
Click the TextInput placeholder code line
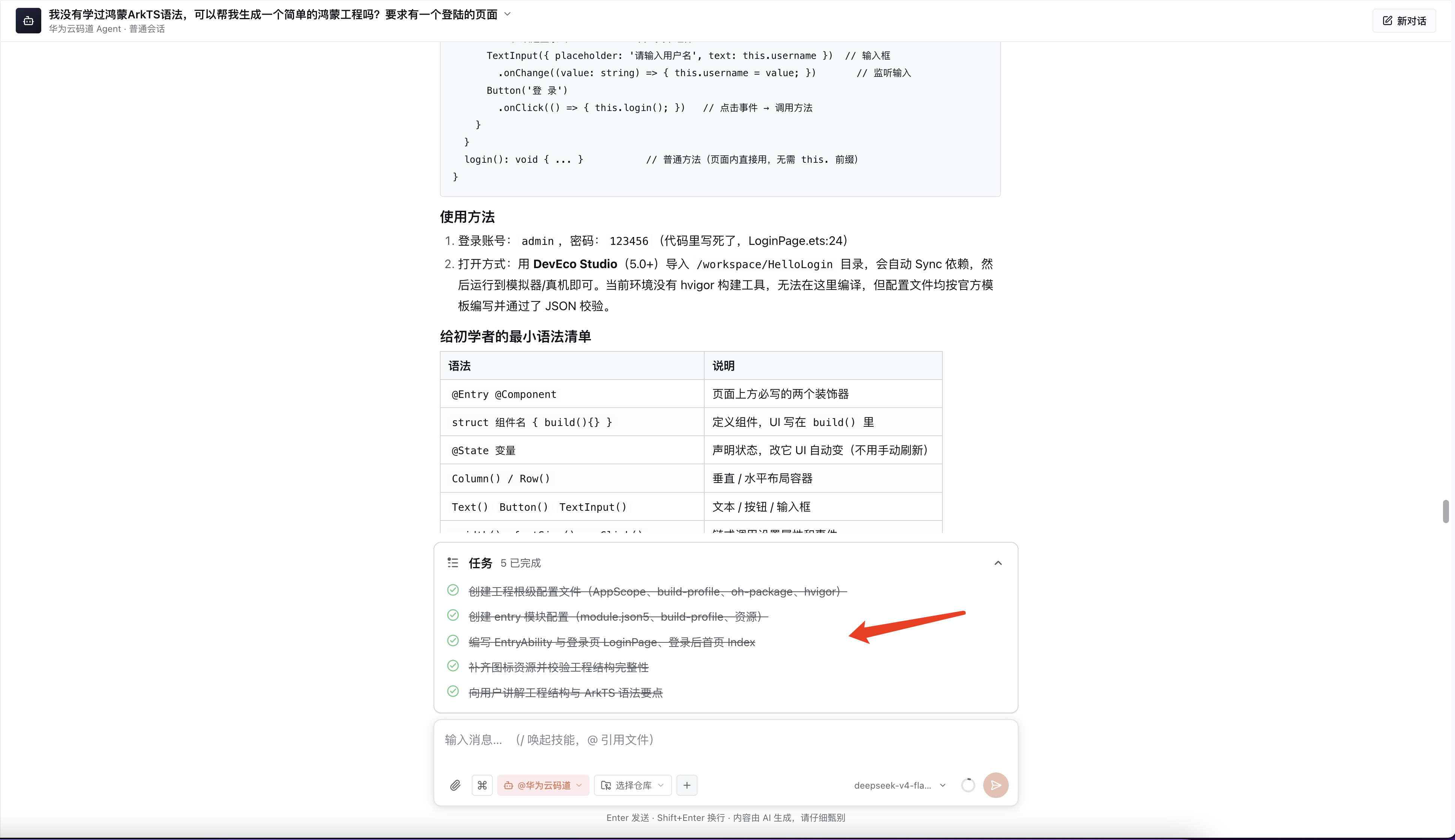688,55
